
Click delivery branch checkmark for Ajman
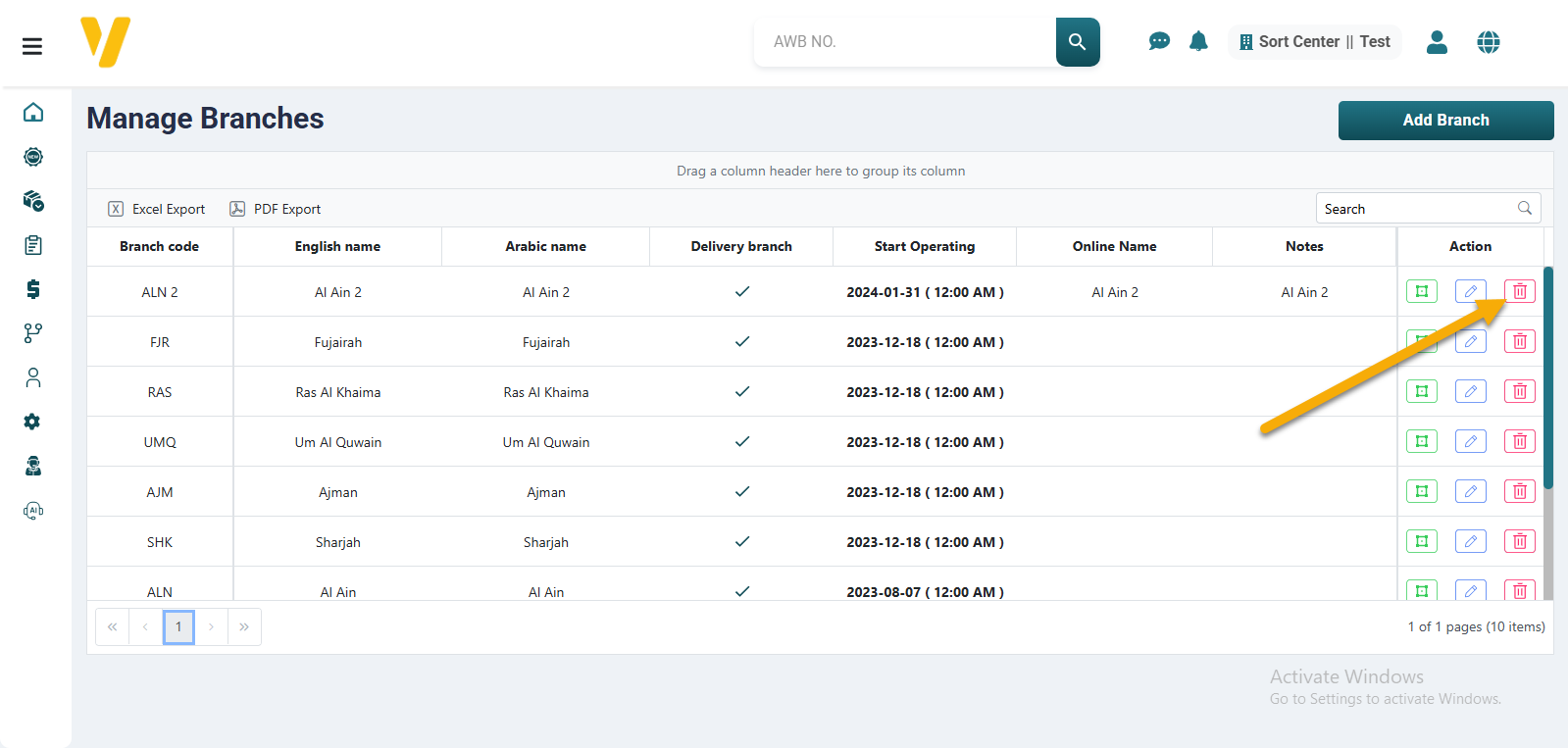coord(741,491)
